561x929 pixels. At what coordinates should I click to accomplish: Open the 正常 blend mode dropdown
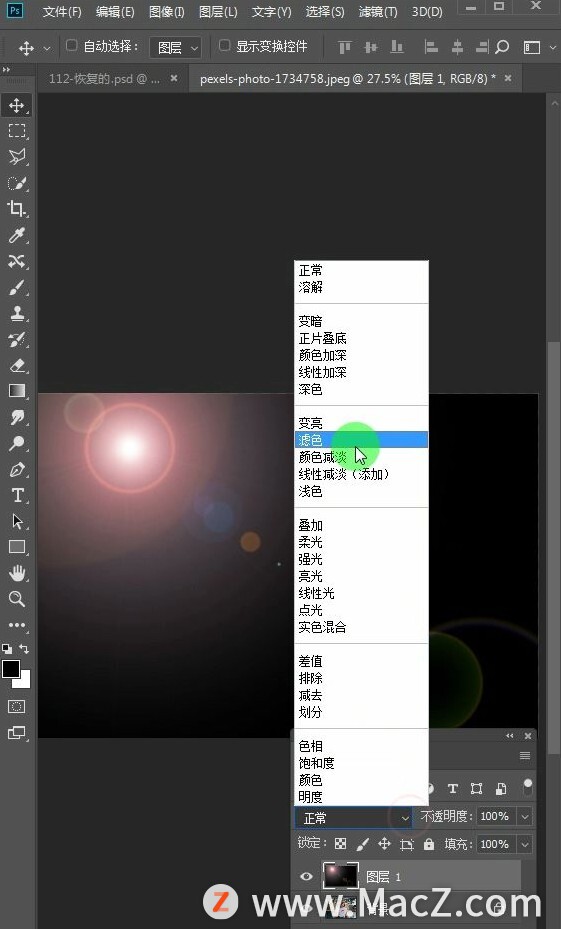[354, 818]
